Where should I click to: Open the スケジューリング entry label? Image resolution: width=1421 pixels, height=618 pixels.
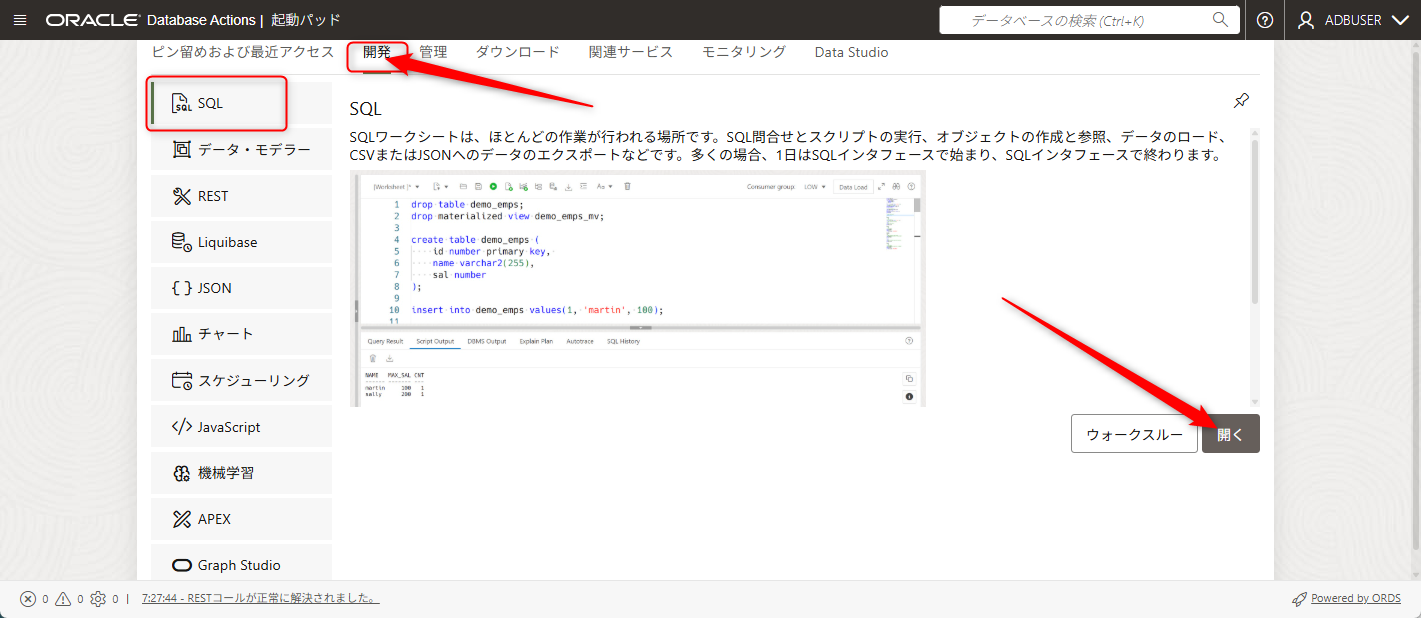tap(253, 380)
